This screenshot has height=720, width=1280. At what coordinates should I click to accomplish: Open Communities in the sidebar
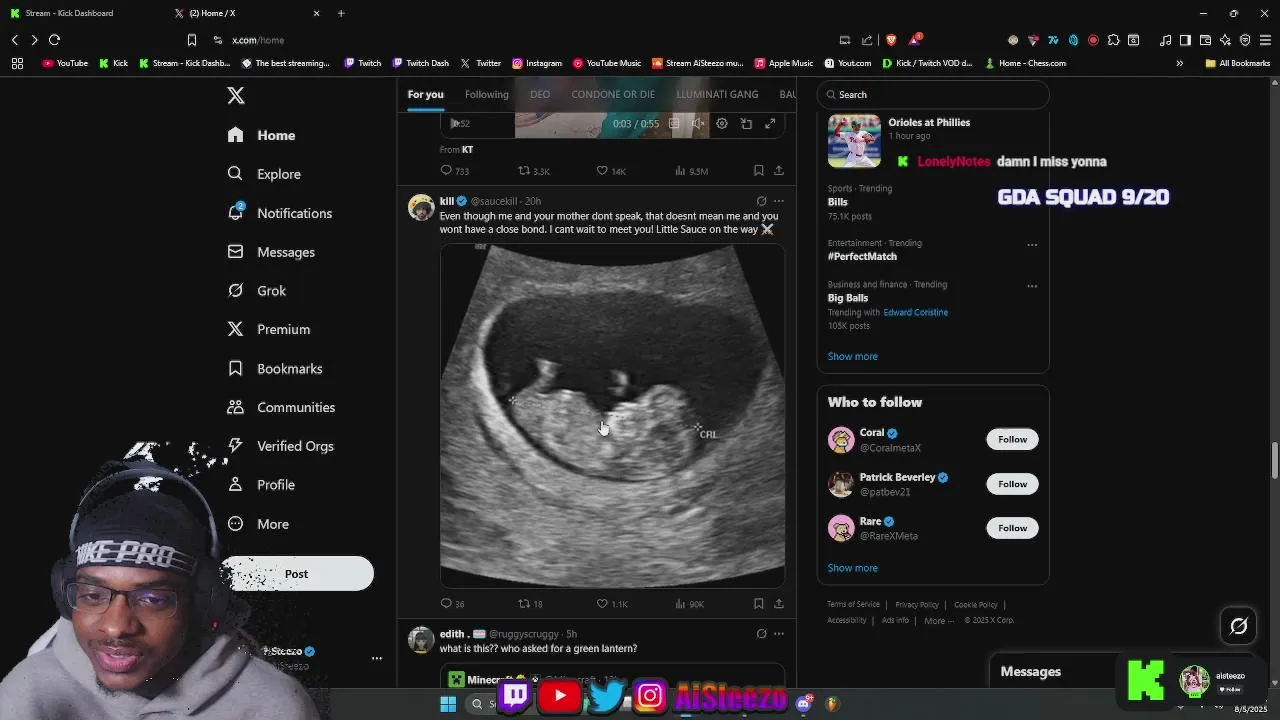click(x=281, y=407)
